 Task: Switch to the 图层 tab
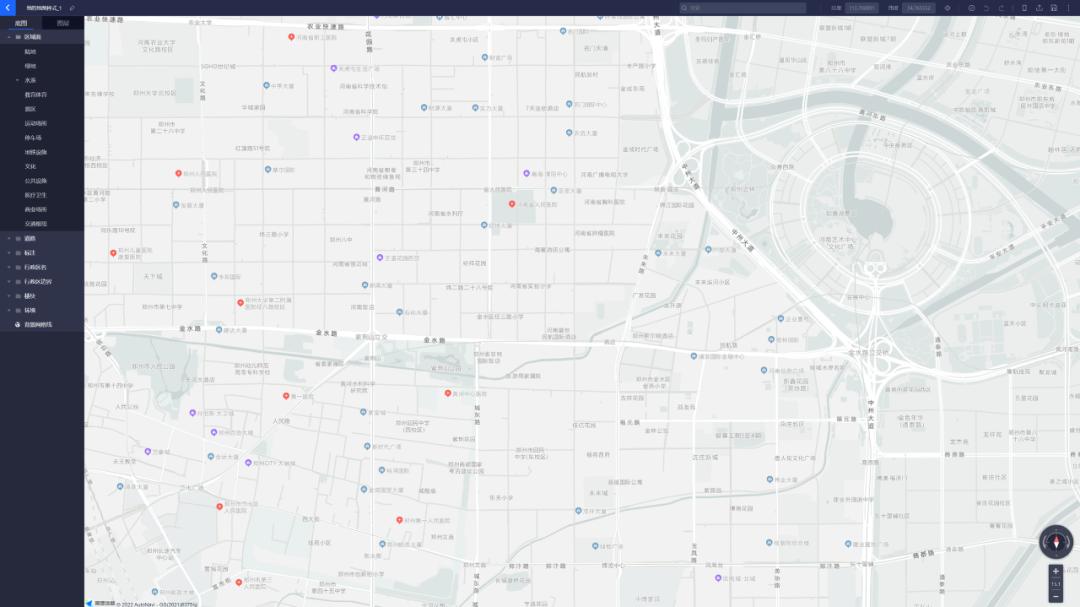click(x=63, y=22)
